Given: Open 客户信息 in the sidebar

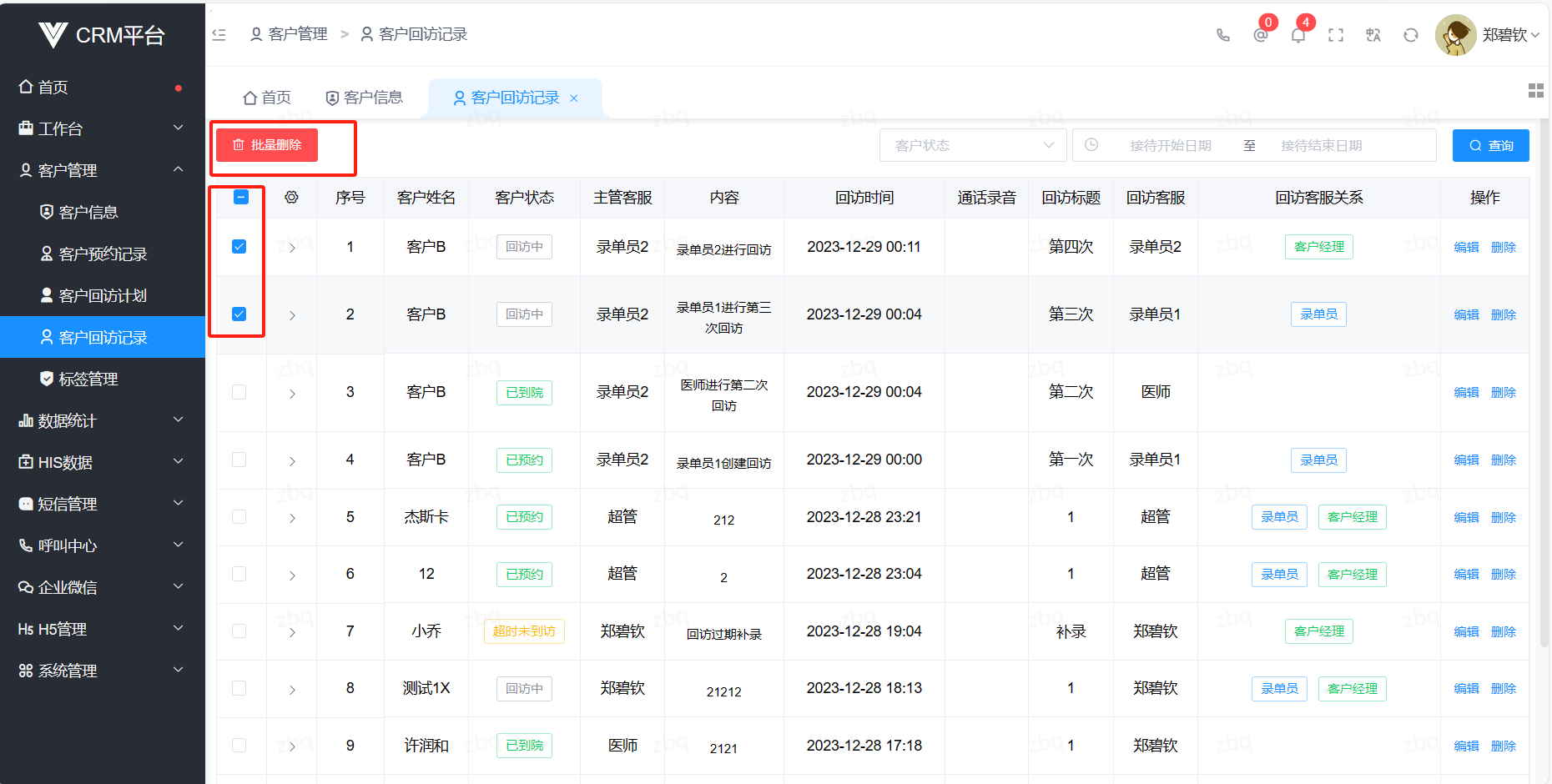Looking at the screenshot, I should pos(103,212).
